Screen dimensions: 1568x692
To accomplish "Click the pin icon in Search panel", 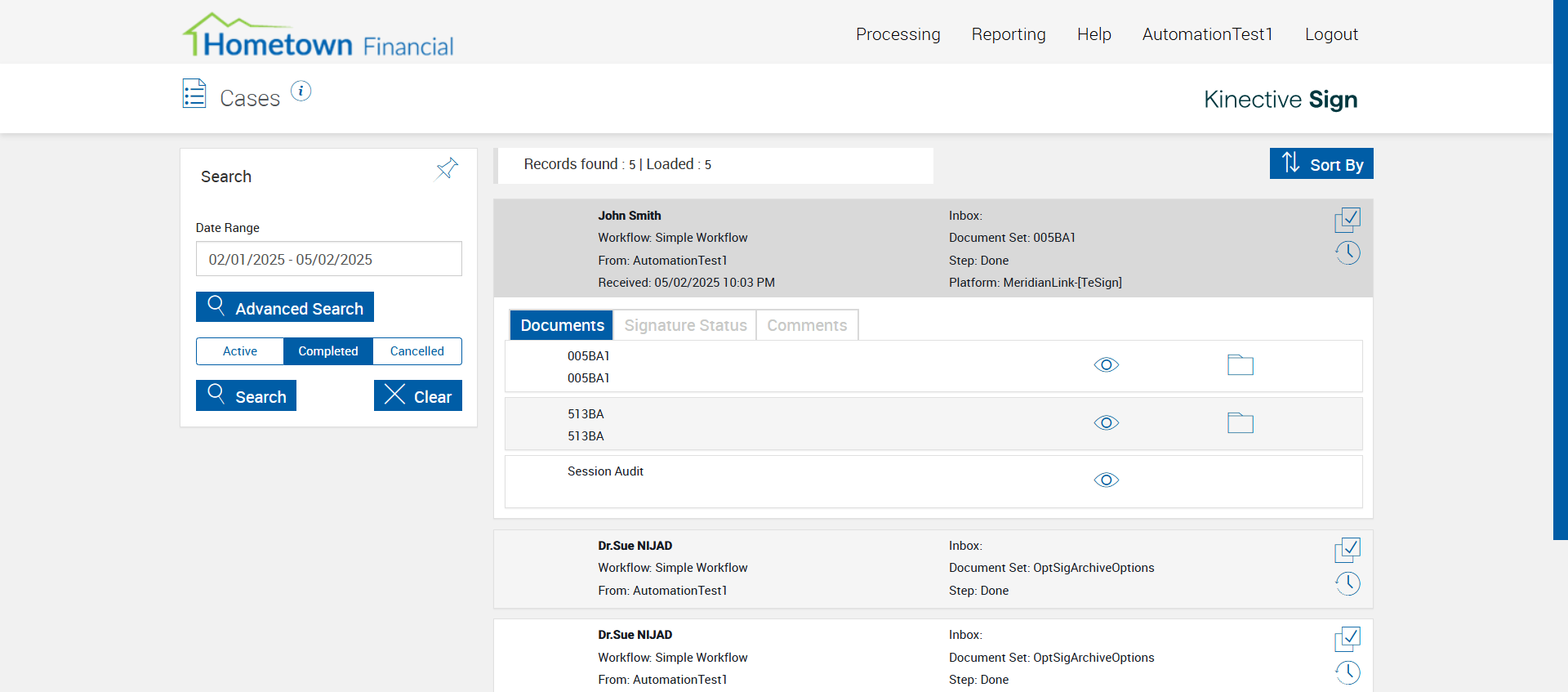I will (x=447, y=168).
